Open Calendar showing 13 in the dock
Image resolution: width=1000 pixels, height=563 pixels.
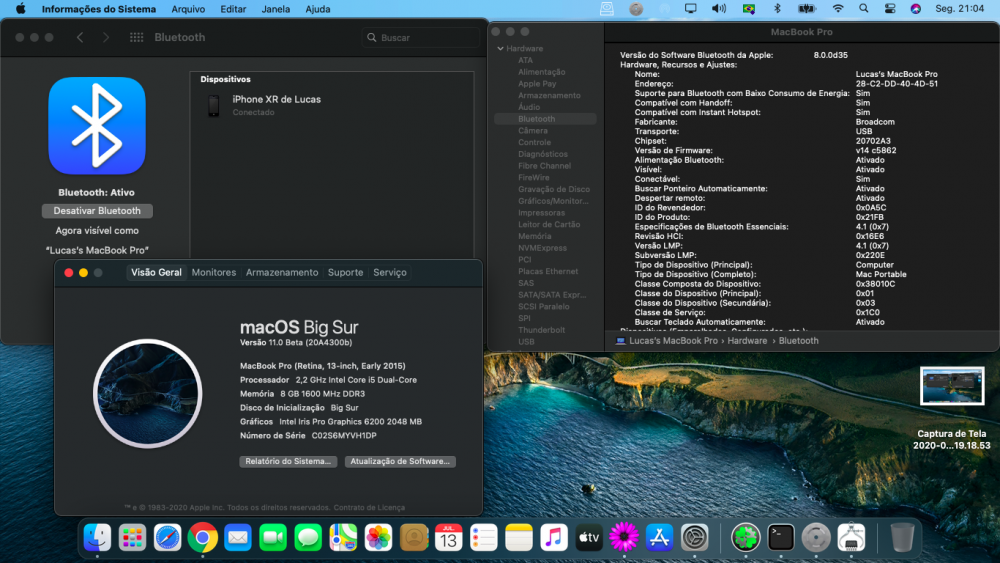(448, 538)
